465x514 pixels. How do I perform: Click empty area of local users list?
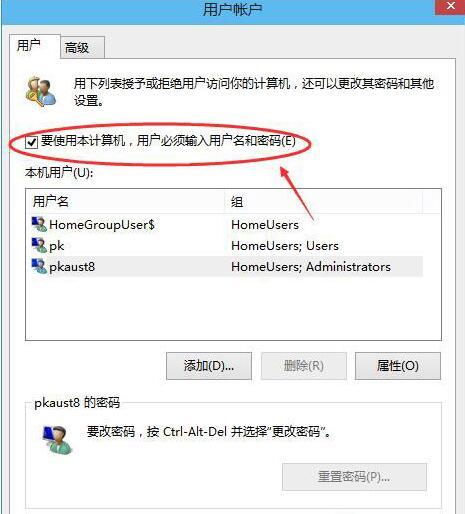click(233, 308)
